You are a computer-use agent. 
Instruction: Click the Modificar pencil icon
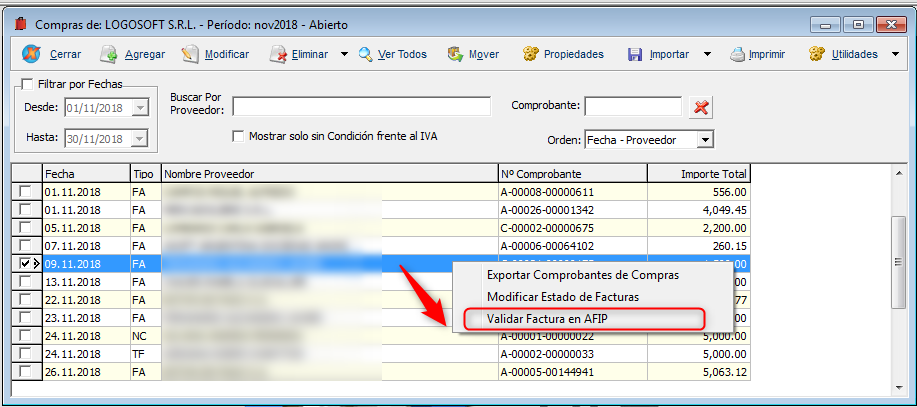[x=190, y=54]
